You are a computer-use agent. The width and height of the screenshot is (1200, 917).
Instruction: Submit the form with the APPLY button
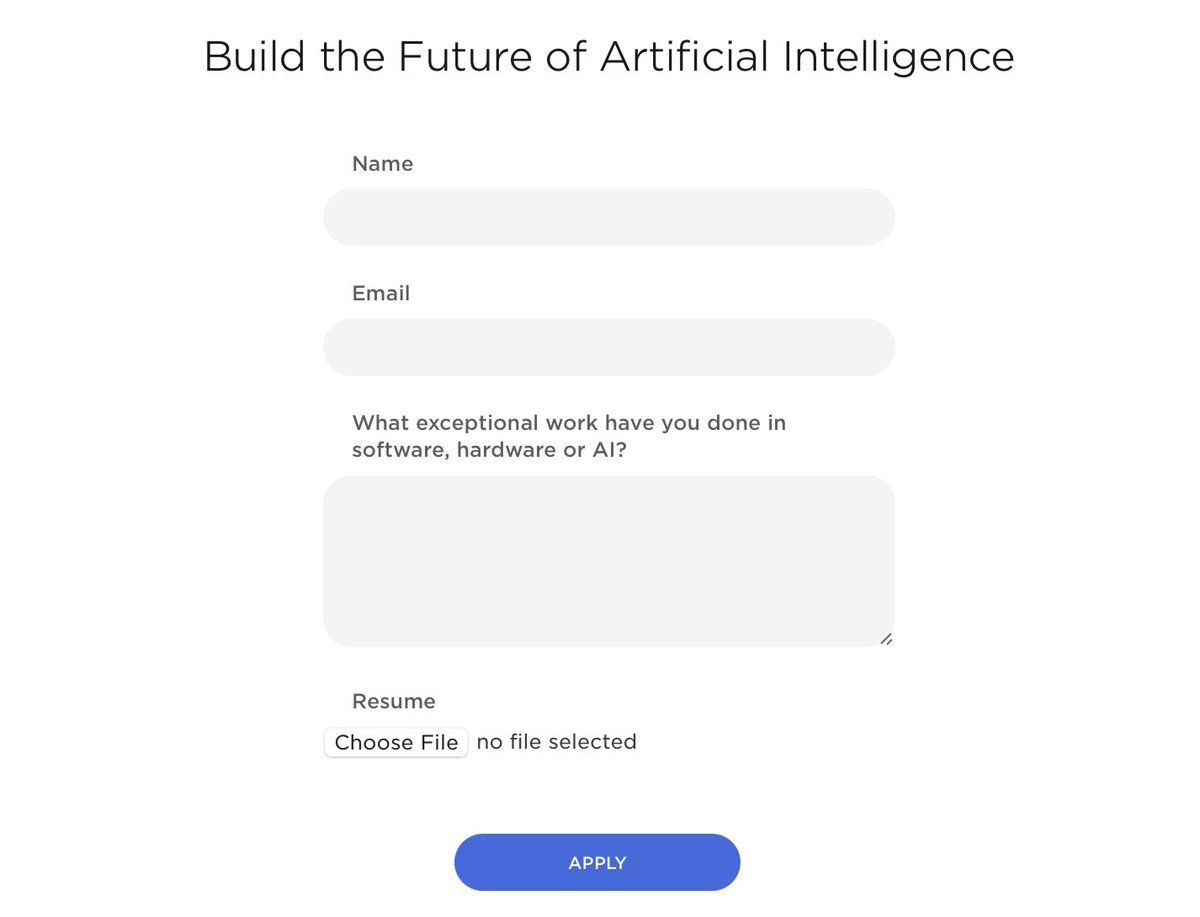point(597,862)
